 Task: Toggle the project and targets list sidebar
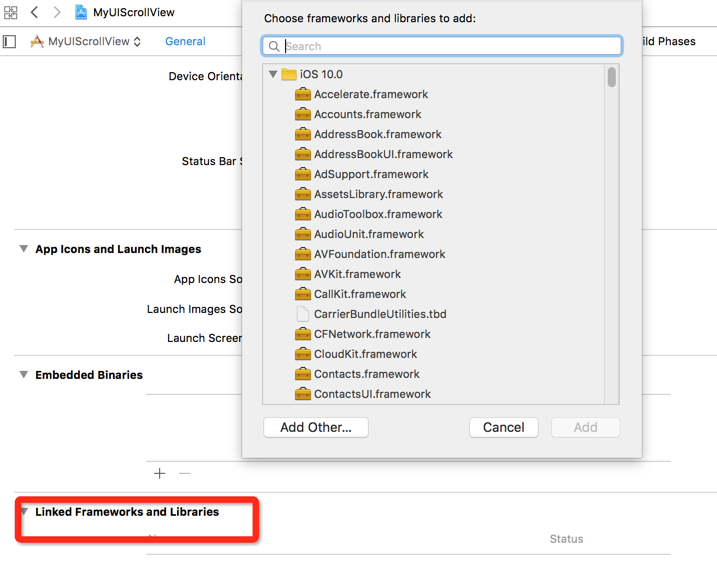[x=10, y=42]
